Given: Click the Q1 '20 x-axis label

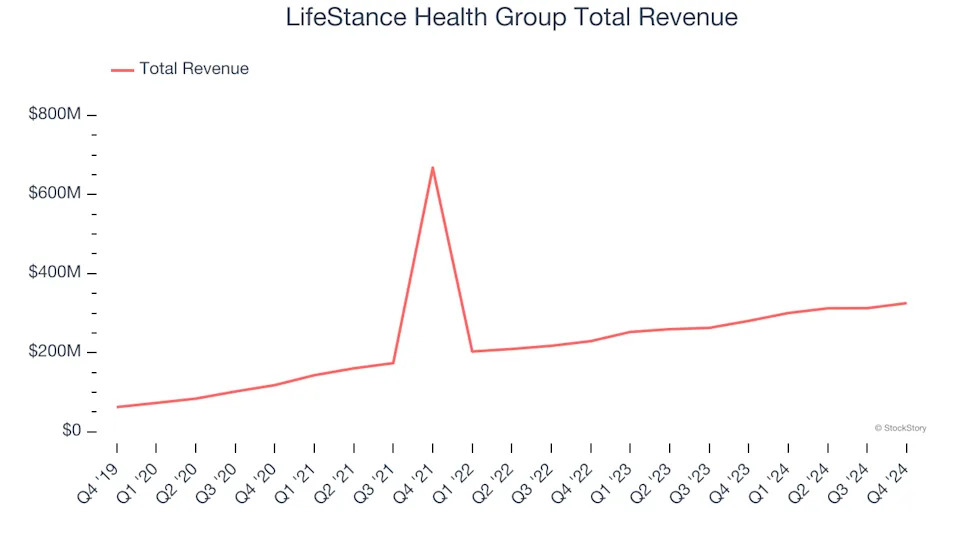Looking at the screenshot, I should click(x=137, y=483).
